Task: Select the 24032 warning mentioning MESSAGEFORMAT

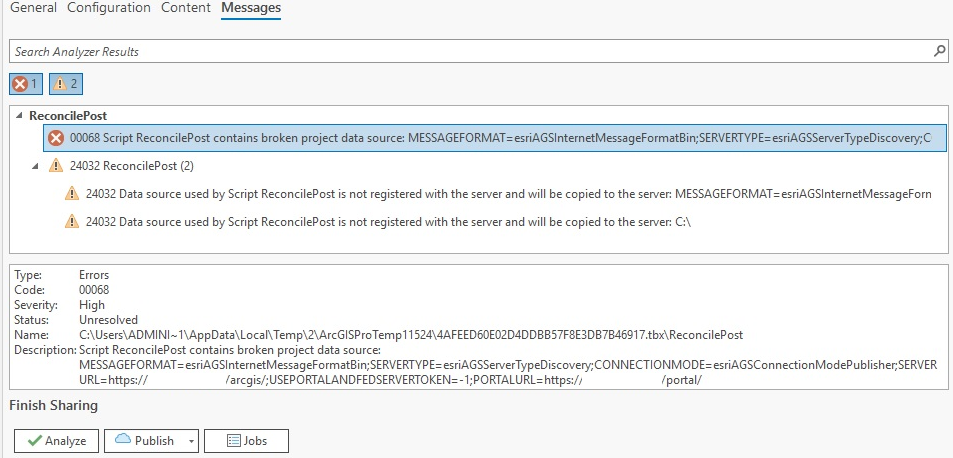Action: coord(498,194)
